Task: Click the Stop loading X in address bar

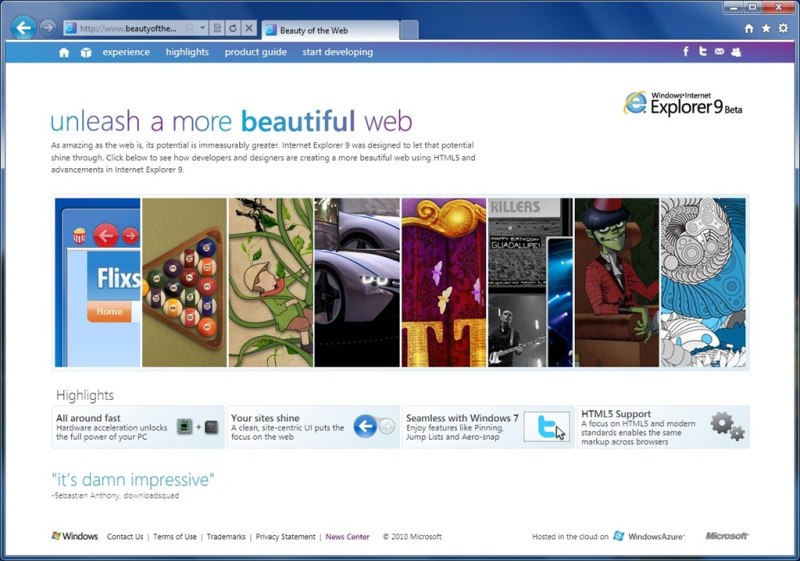Action: [249, 29]
